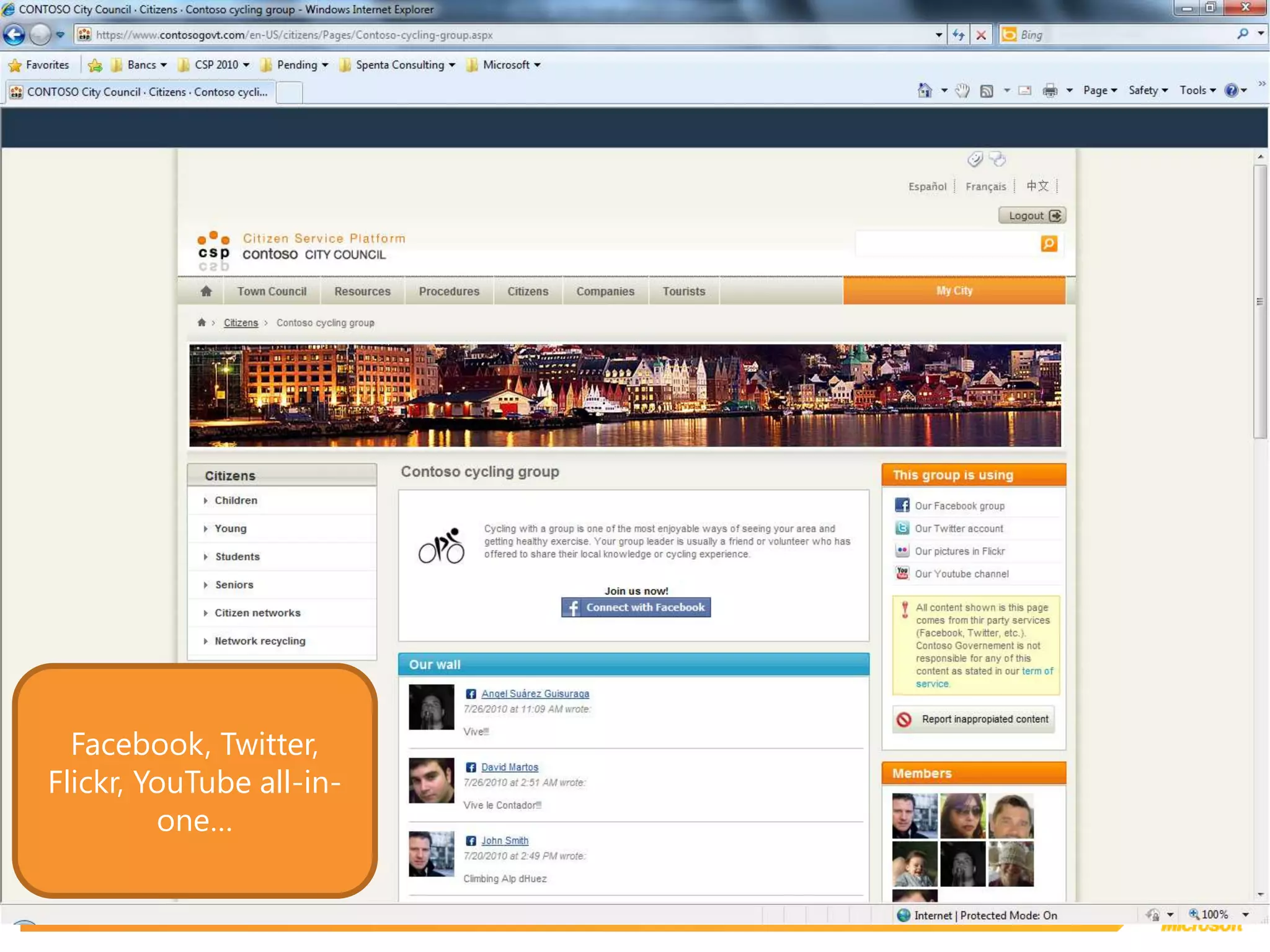
Task: Open Favorites star button
Action: tap(38, 64)
